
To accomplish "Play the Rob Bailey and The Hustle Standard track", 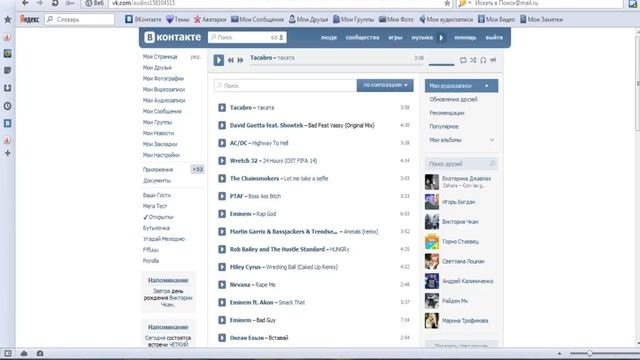I will point(222,249).
